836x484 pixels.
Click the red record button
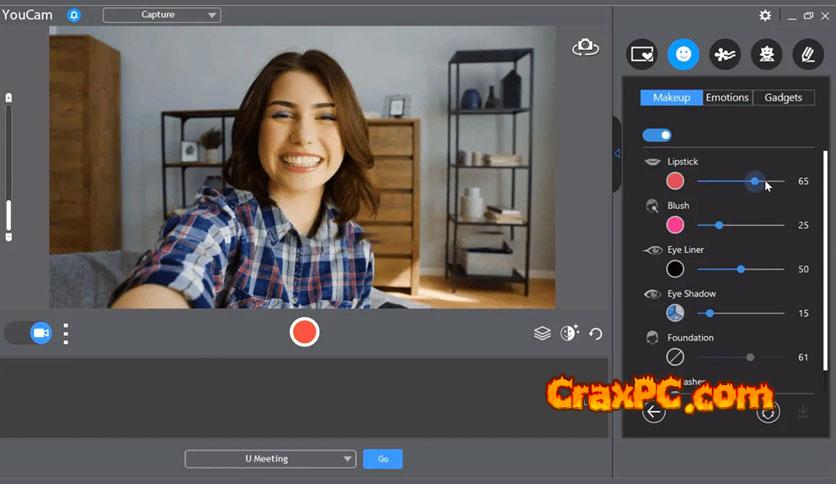305,332
